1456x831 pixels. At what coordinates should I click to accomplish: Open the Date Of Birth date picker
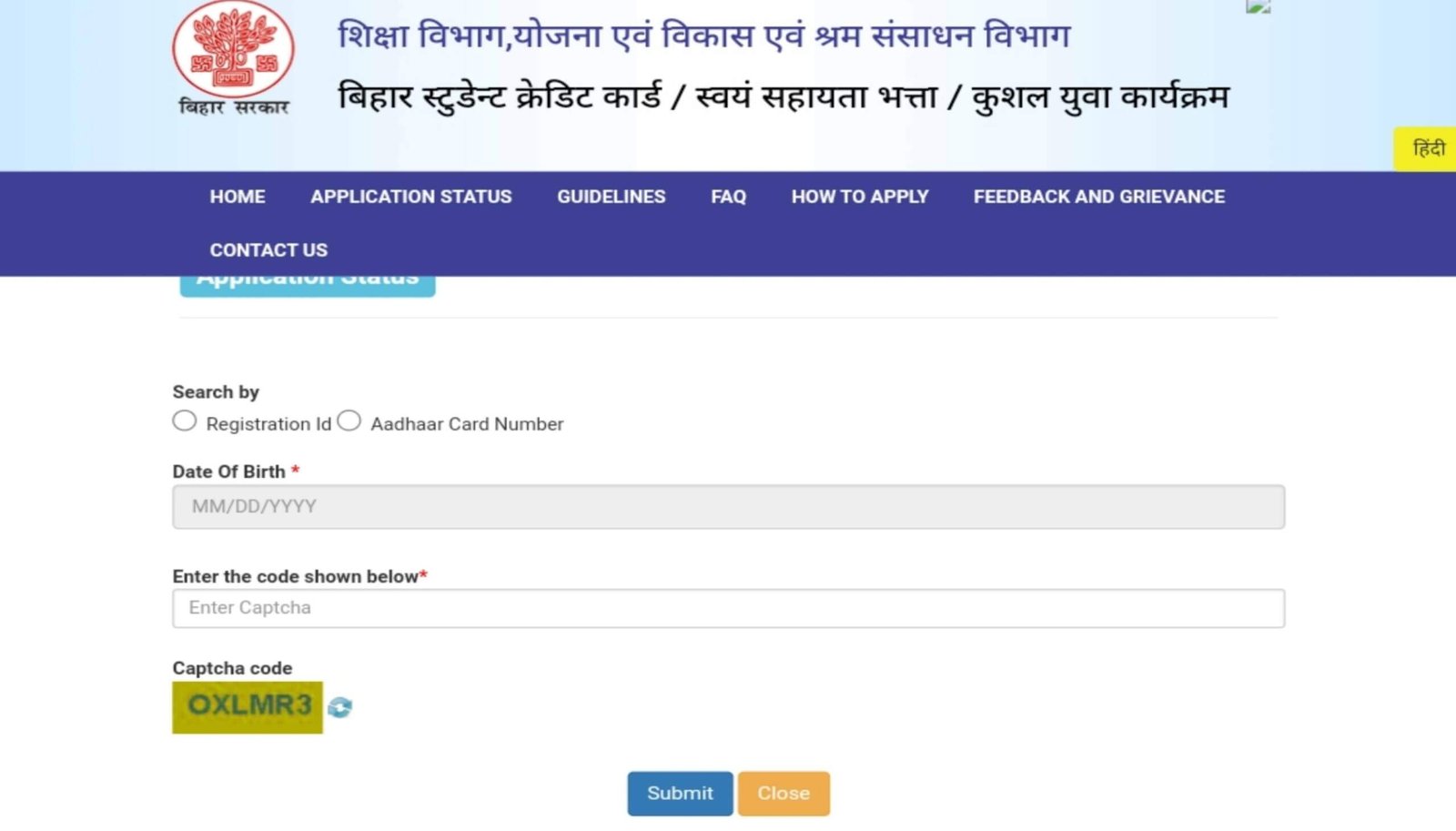tap(728, 507)
